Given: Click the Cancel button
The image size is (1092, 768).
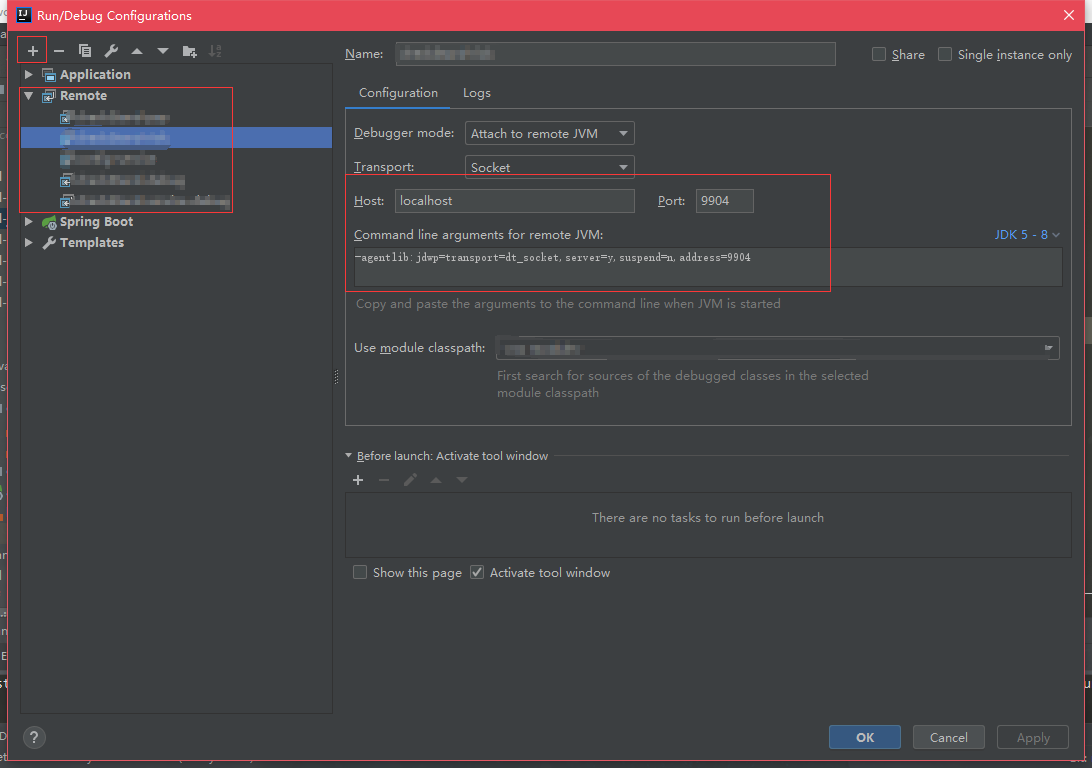Looking at the screenshot, I should (949, 737).
